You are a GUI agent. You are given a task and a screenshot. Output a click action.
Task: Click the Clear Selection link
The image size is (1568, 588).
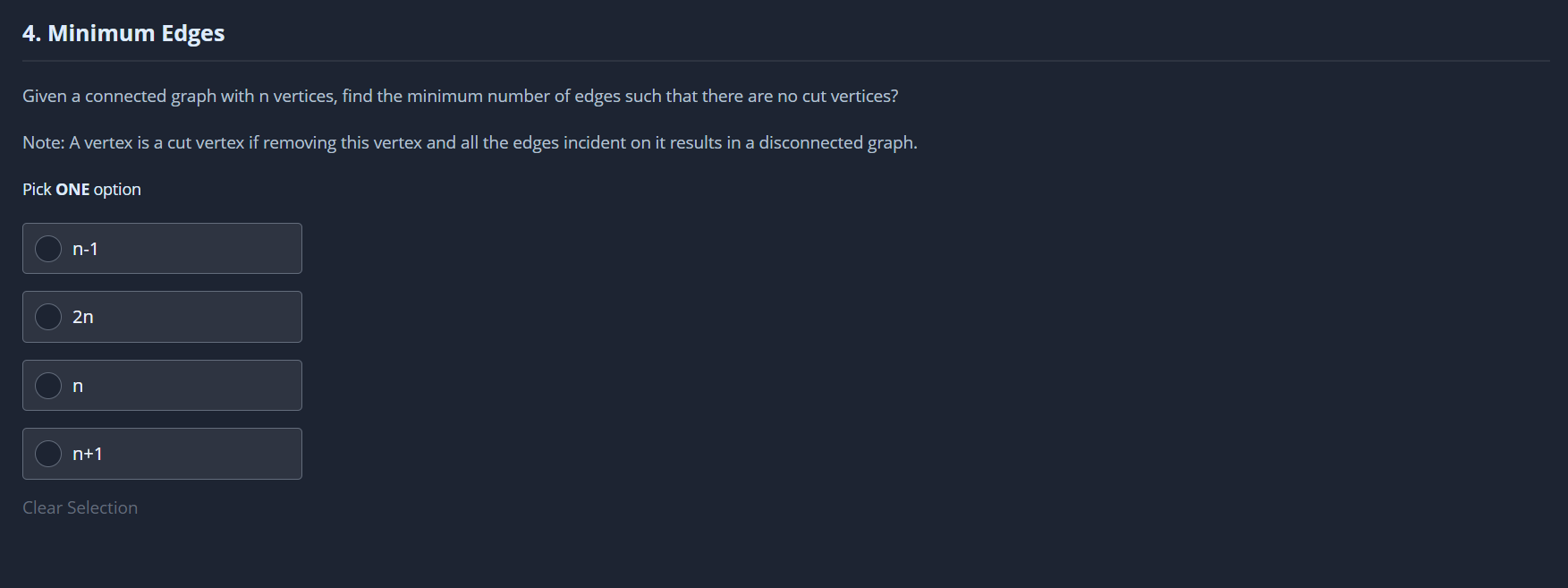80,507
